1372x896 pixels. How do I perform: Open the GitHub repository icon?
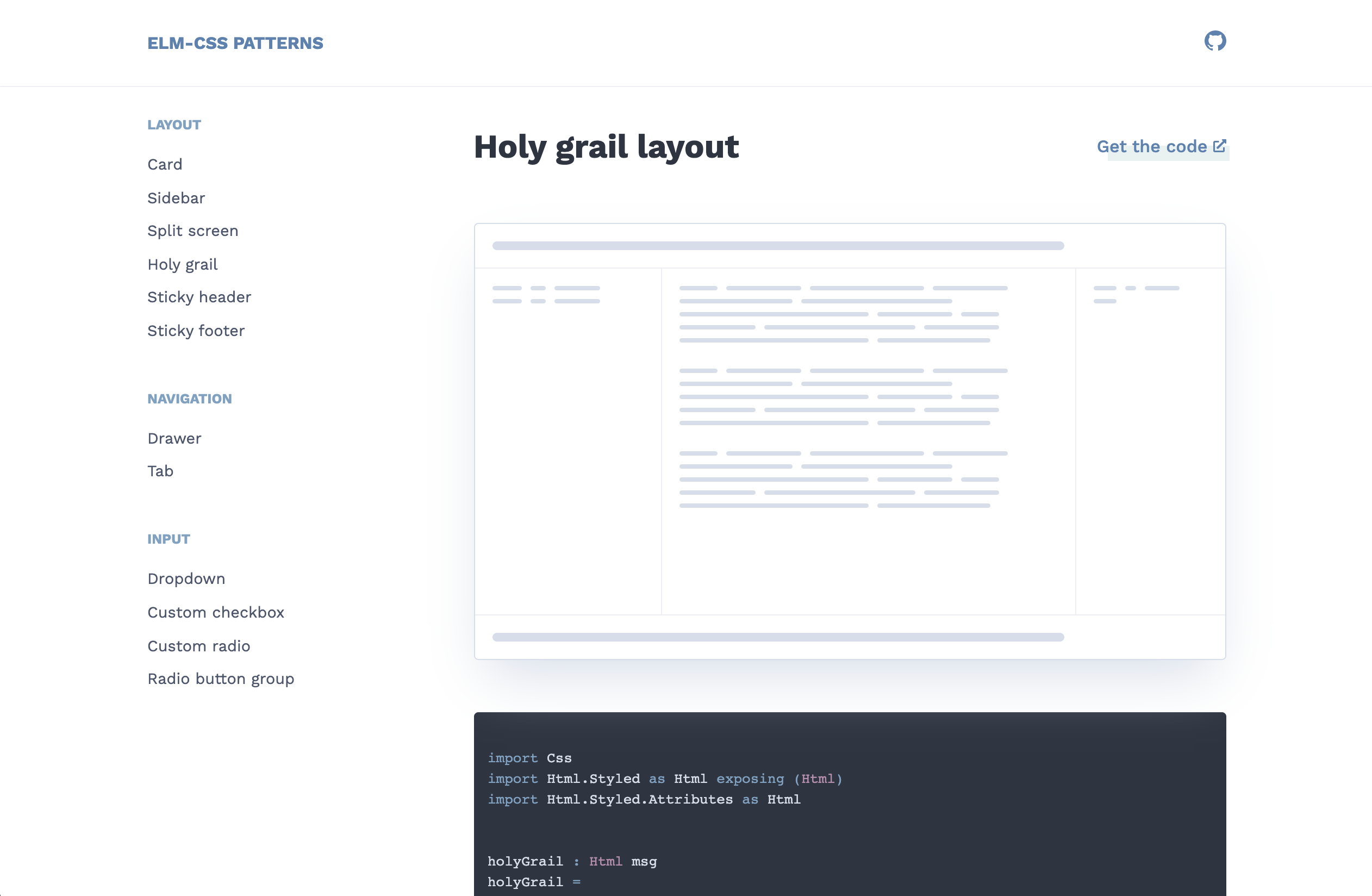(x=1214, y=41)
